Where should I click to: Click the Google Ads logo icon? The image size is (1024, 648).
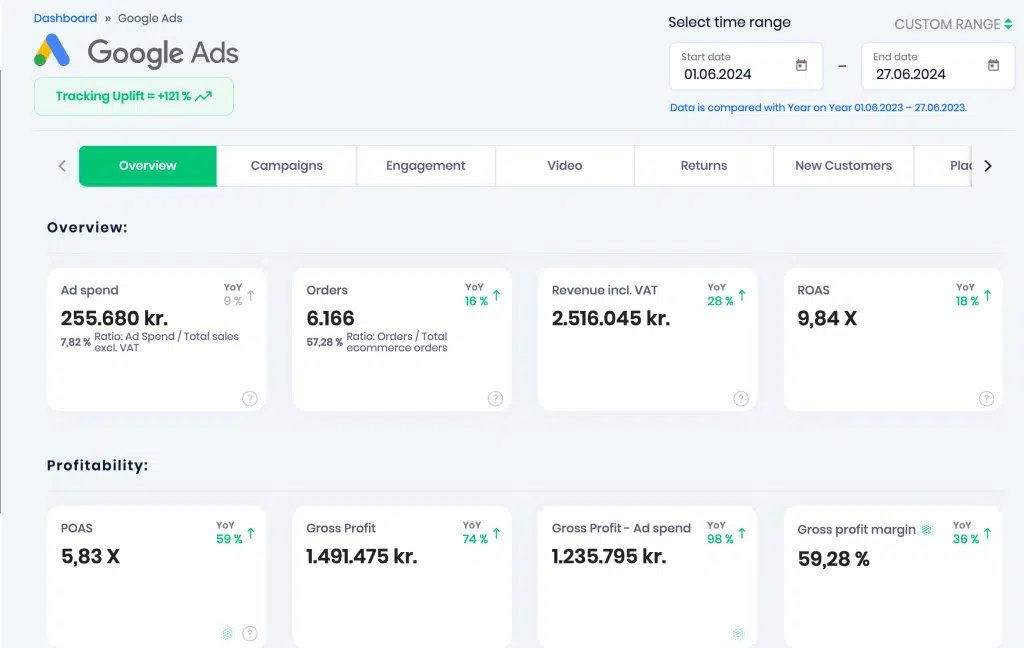(52, 50)
